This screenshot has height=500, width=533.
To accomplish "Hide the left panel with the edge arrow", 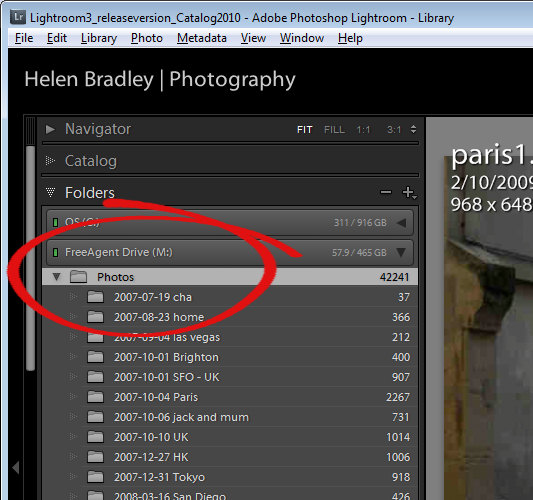I will (16, 468).
